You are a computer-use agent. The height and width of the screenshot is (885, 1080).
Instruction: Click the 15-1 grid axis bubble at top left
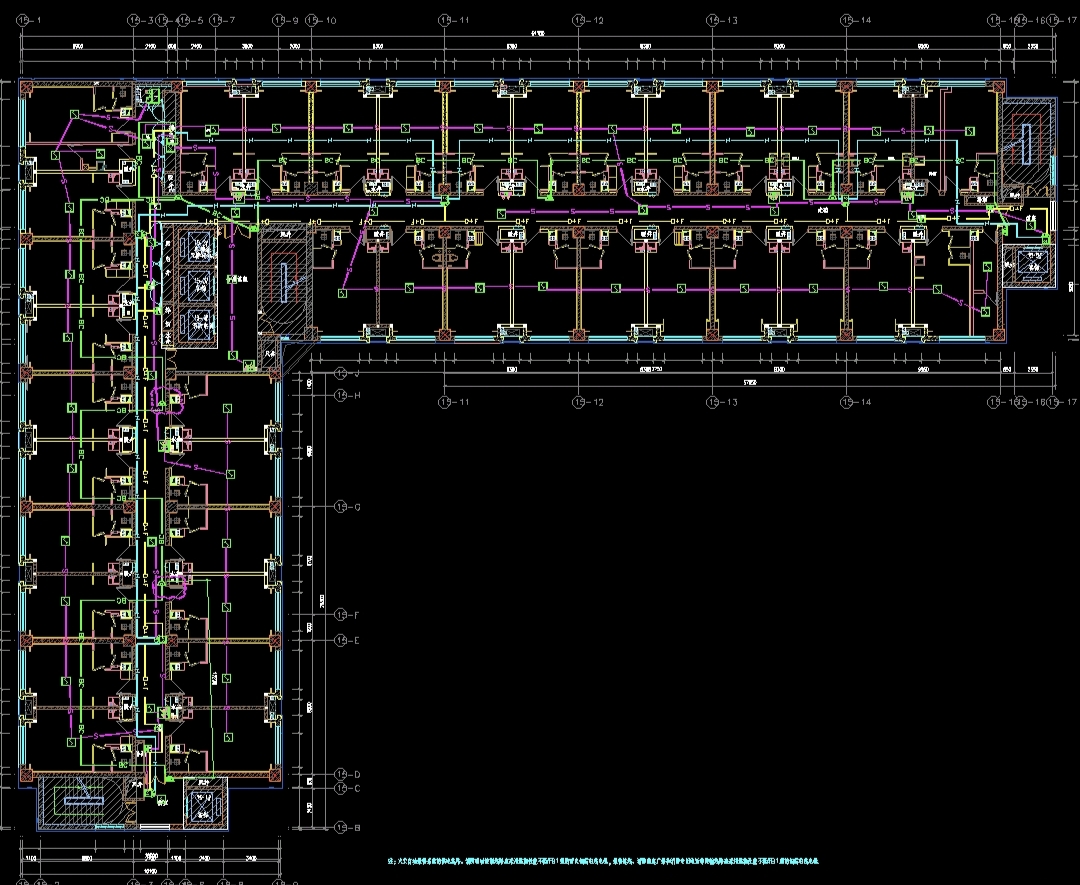point(24,20)
